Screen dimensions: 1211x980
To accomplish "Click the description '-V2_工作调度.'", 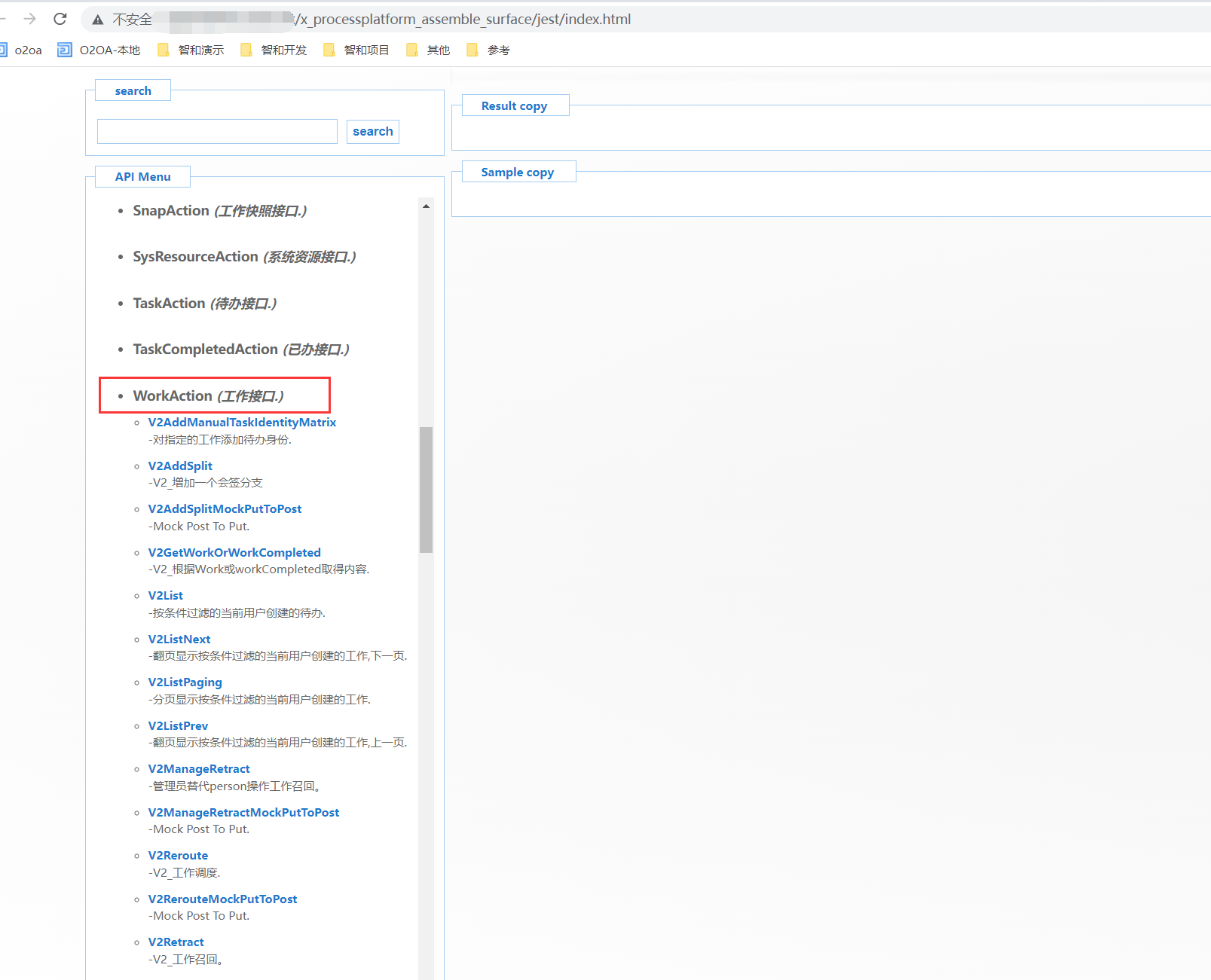I will coord(185,873).
